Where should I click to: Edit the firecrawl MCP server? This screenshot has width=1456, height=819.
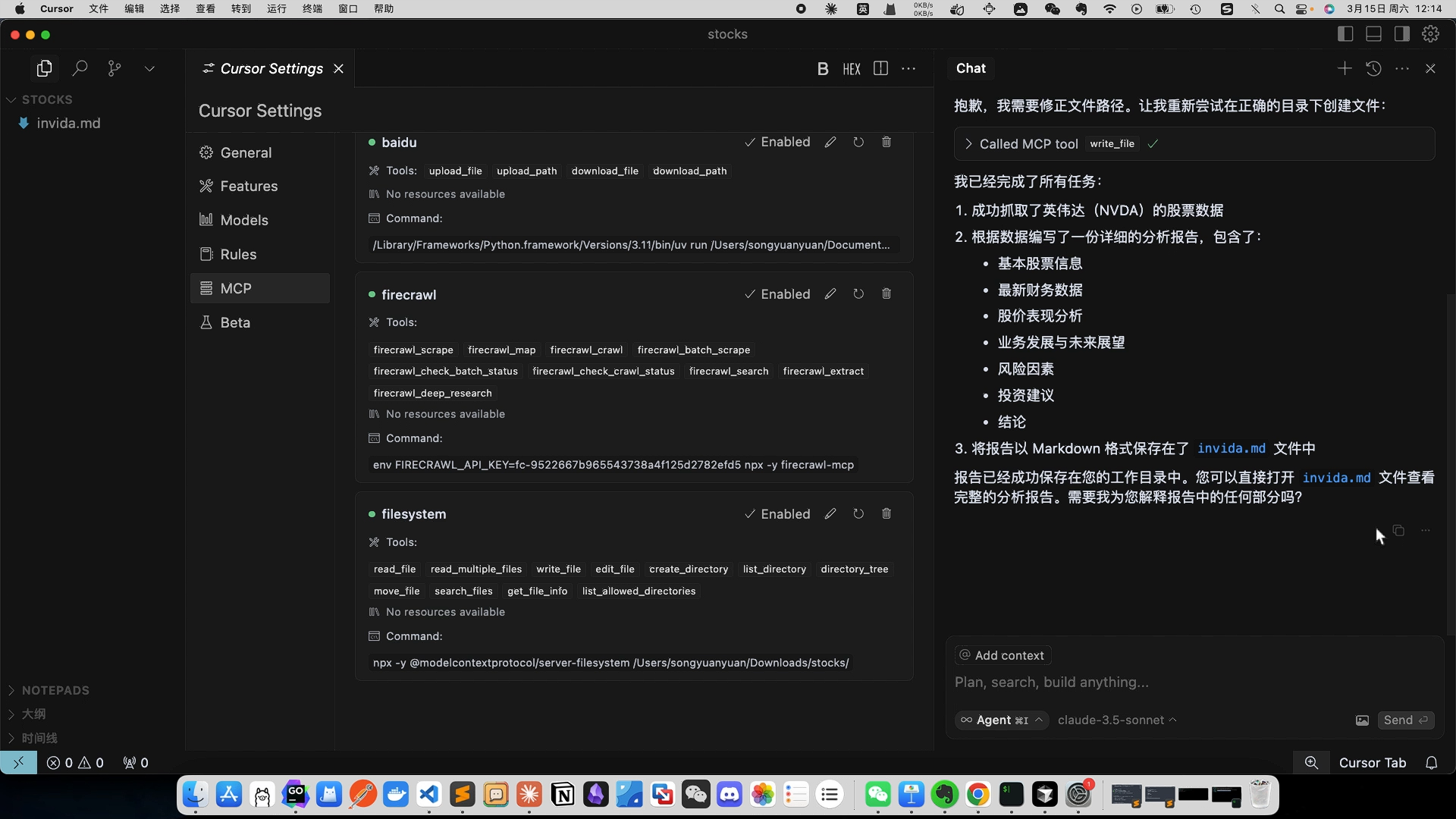pyautogui.click(x=830, y=294)
